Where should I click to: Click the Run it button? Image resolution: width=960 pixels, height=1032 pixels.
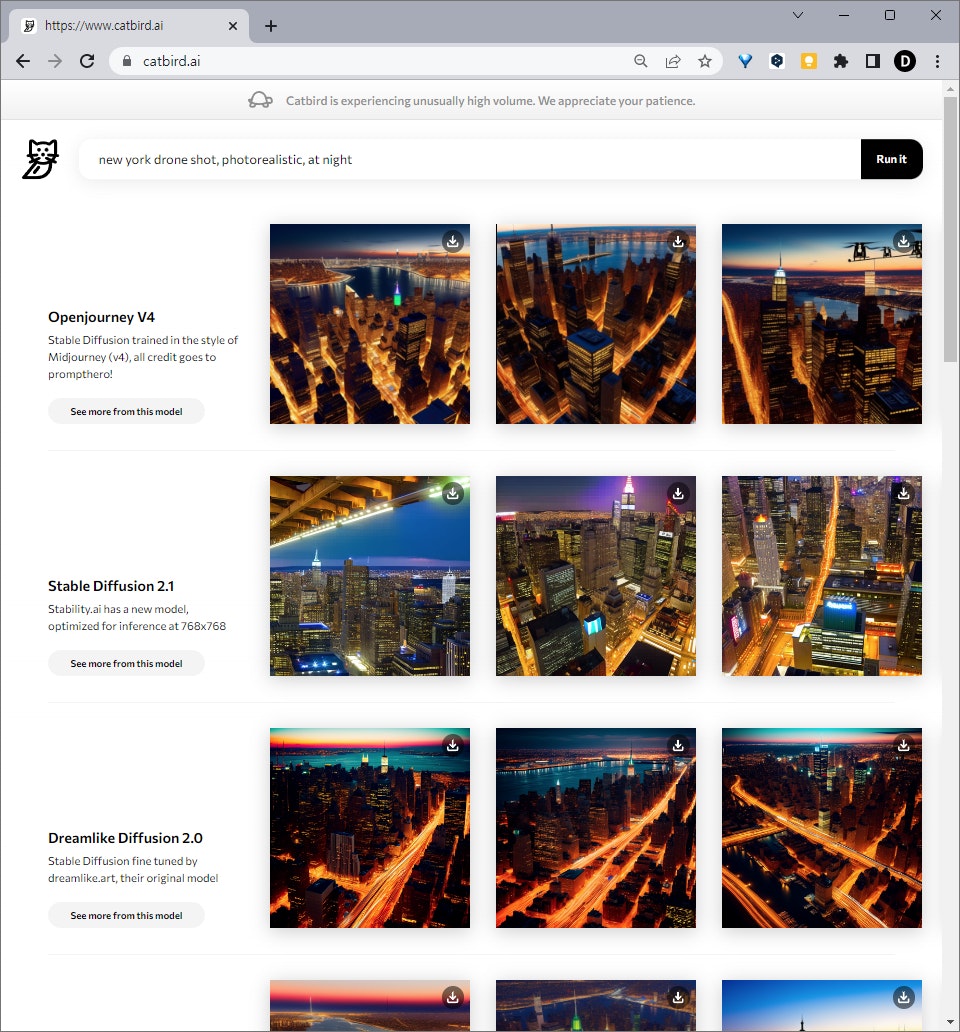(x=891, y=159)
